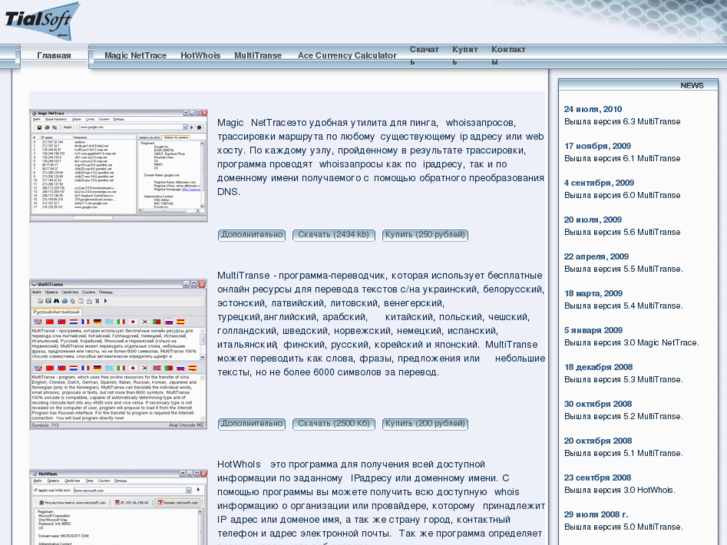Open the Главная menu tab

tap(54, 56)
